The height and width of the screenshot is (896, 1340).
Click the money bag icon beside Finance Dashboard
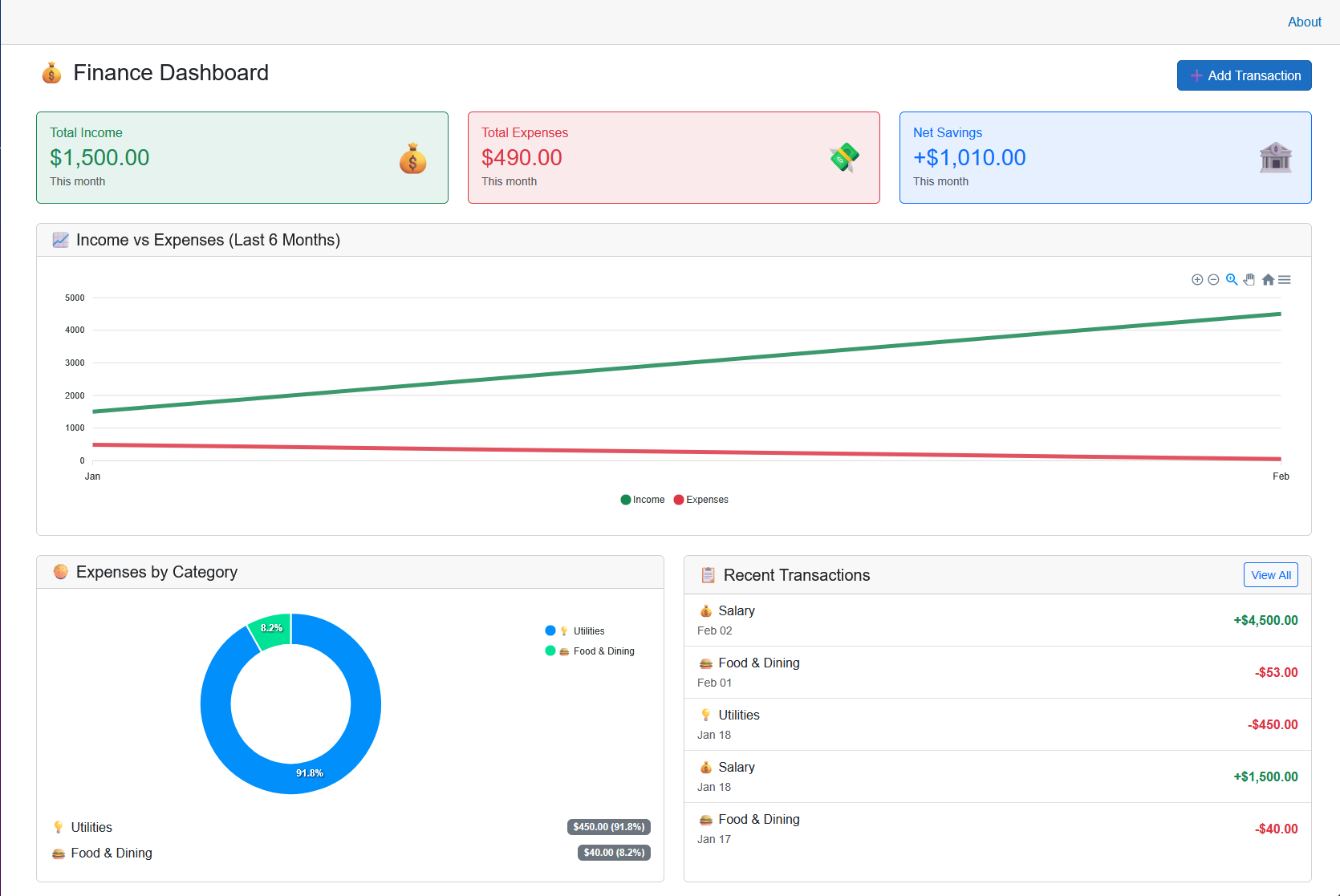pyautogui.click(x=51, y=72)
